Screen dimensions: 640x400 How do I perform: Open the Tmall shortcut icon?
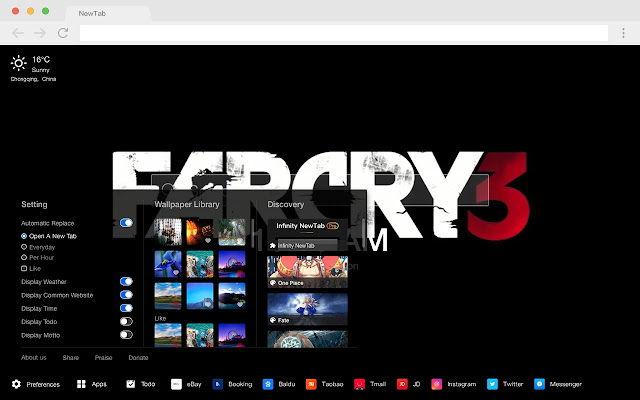[359, 384]
